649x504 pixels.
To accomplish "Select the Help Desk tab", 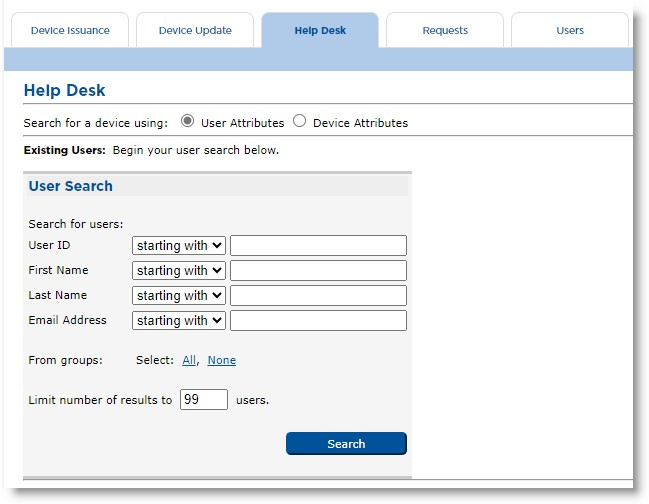I will [x=320, y=30].
